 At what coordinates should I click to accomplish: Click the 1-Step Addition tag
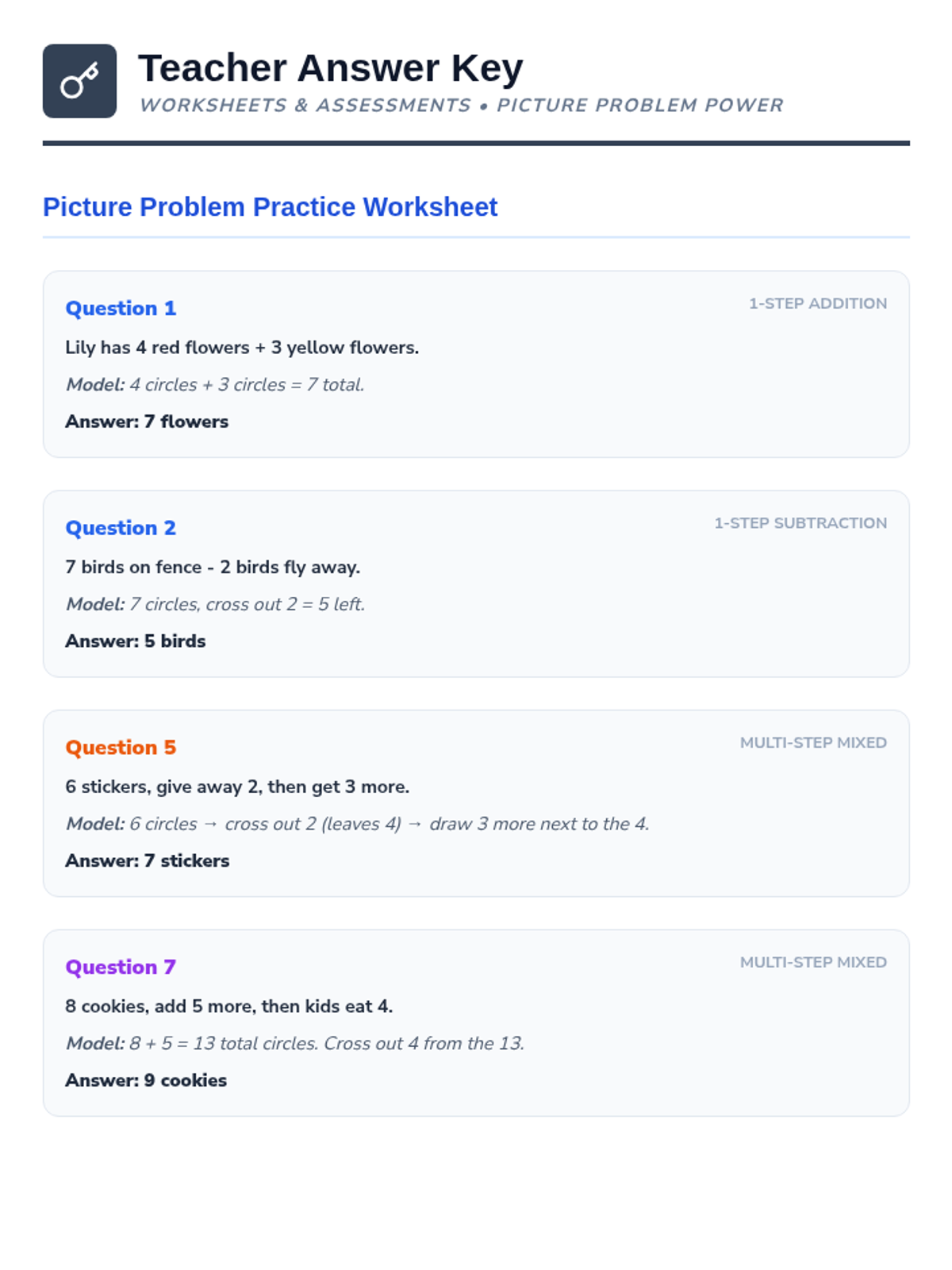817,303
